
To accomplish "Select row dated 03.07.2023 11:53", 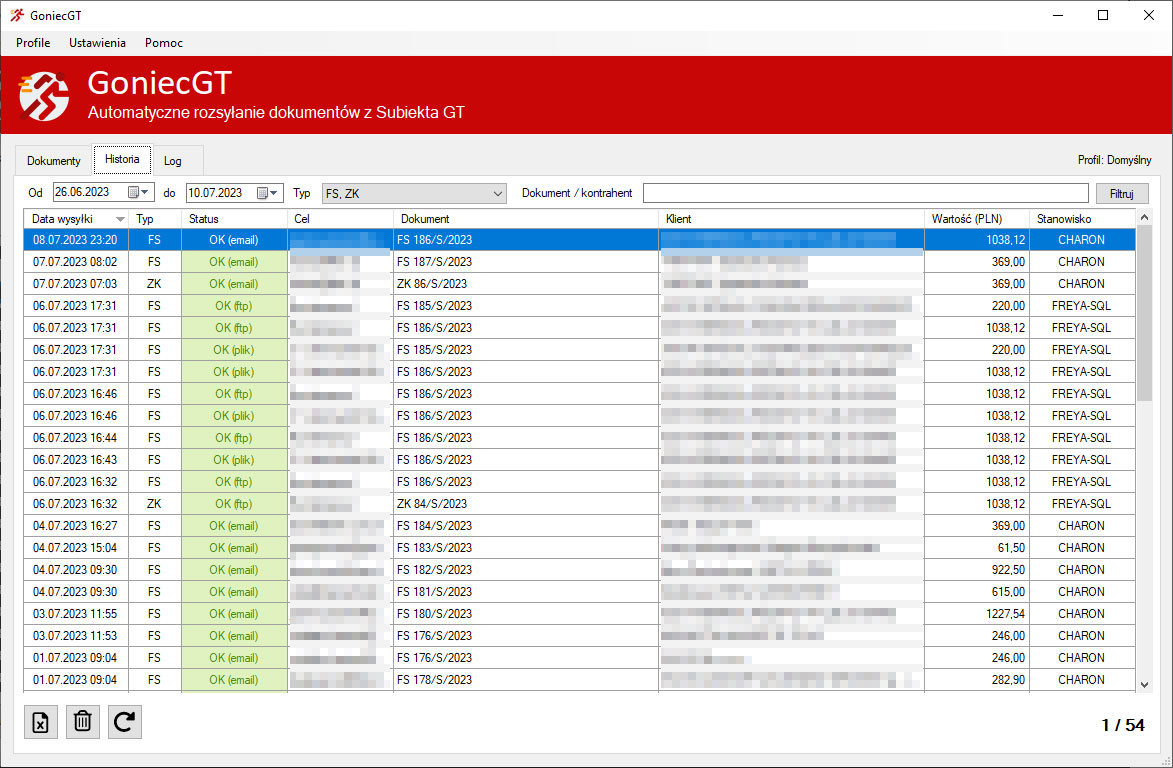I will click(x=580, y=636).
